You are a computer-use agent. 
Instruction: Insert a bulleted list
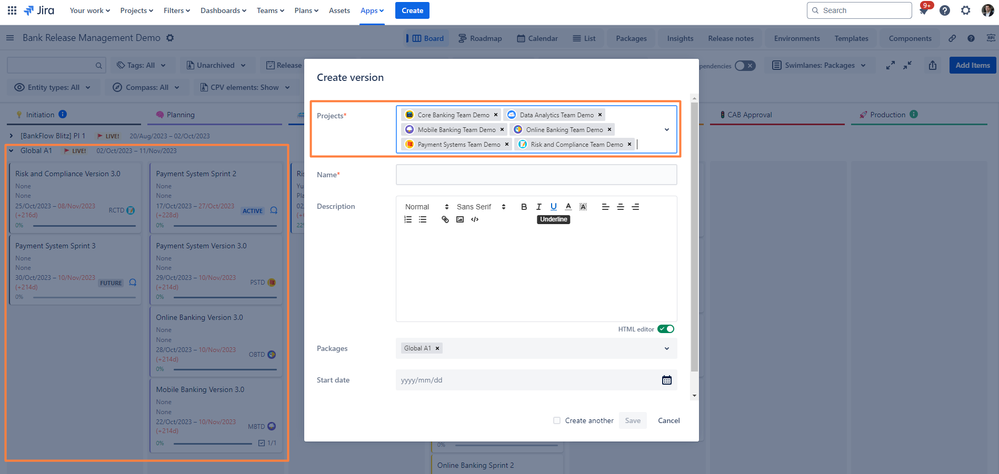tap(423, 219)
